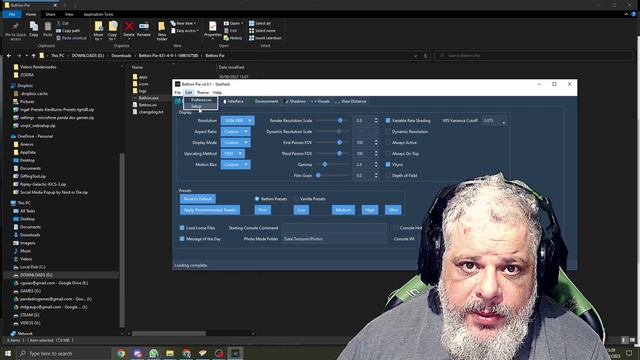
Task: Toggle the Load Loose Files checkbox
Action: (182, 228)
